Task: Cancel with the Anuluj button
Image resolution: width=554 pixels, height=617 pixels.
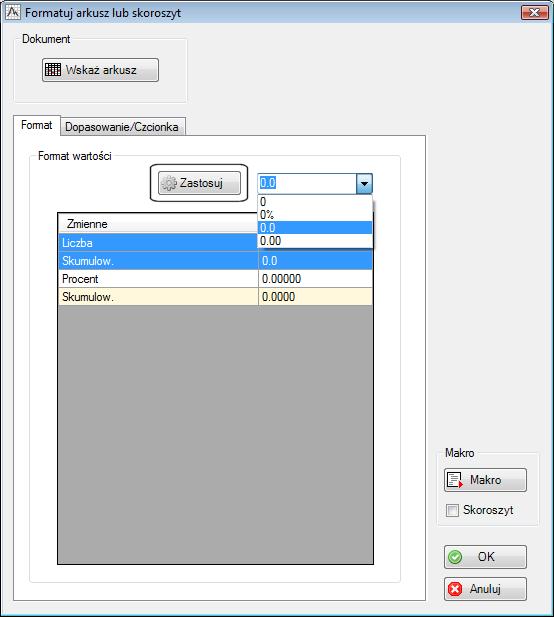Action: coord(485,589)
